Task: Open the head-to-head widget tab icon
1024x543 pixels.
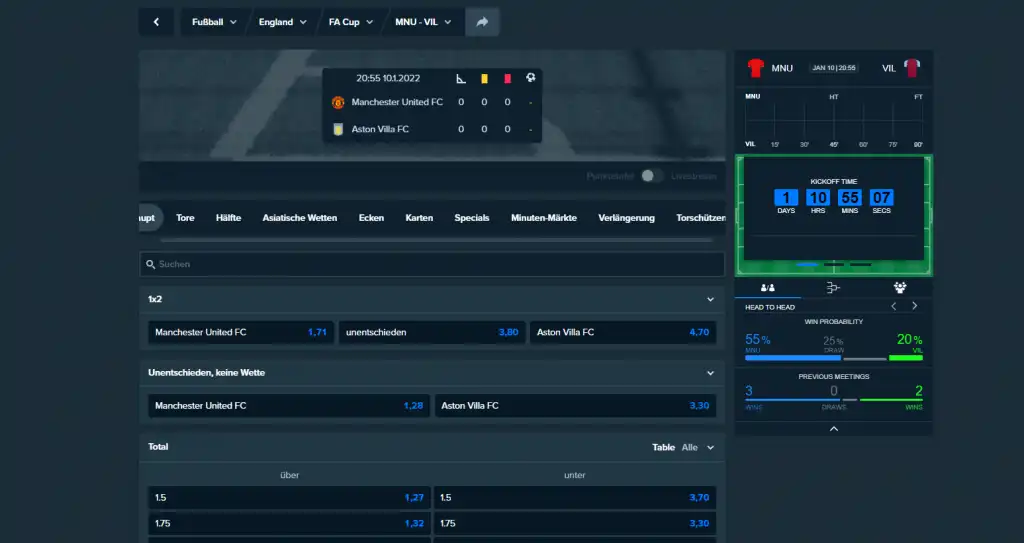Action: [768, 288]
